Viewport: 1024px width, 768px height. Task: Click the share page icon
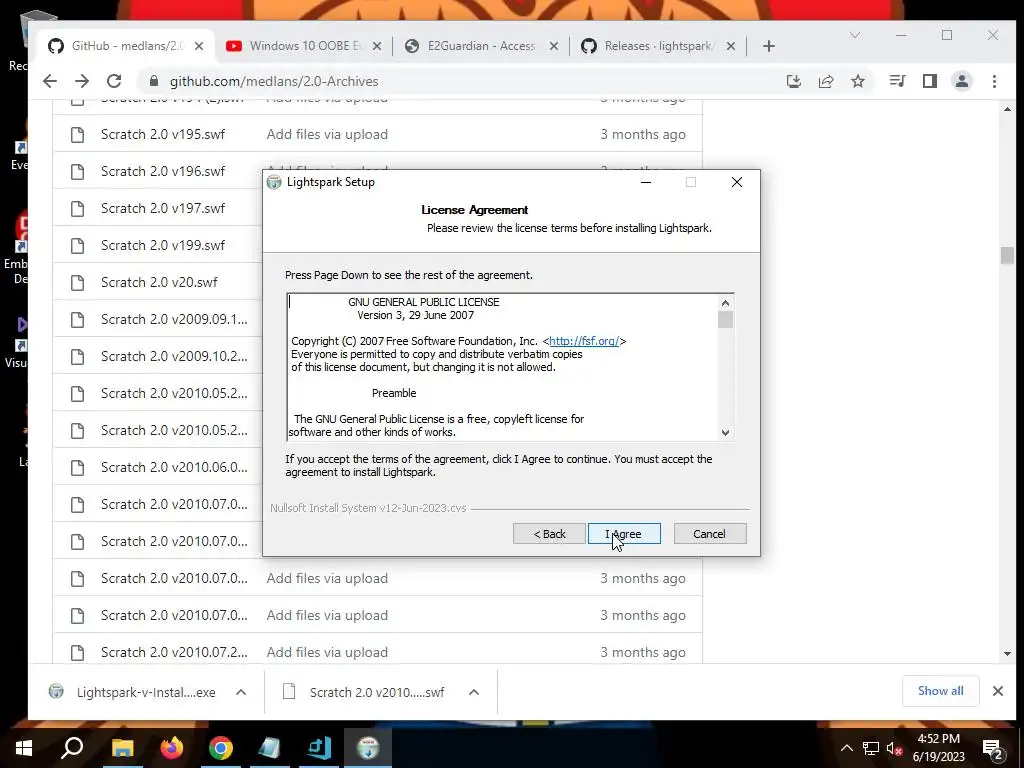[825, 81]
